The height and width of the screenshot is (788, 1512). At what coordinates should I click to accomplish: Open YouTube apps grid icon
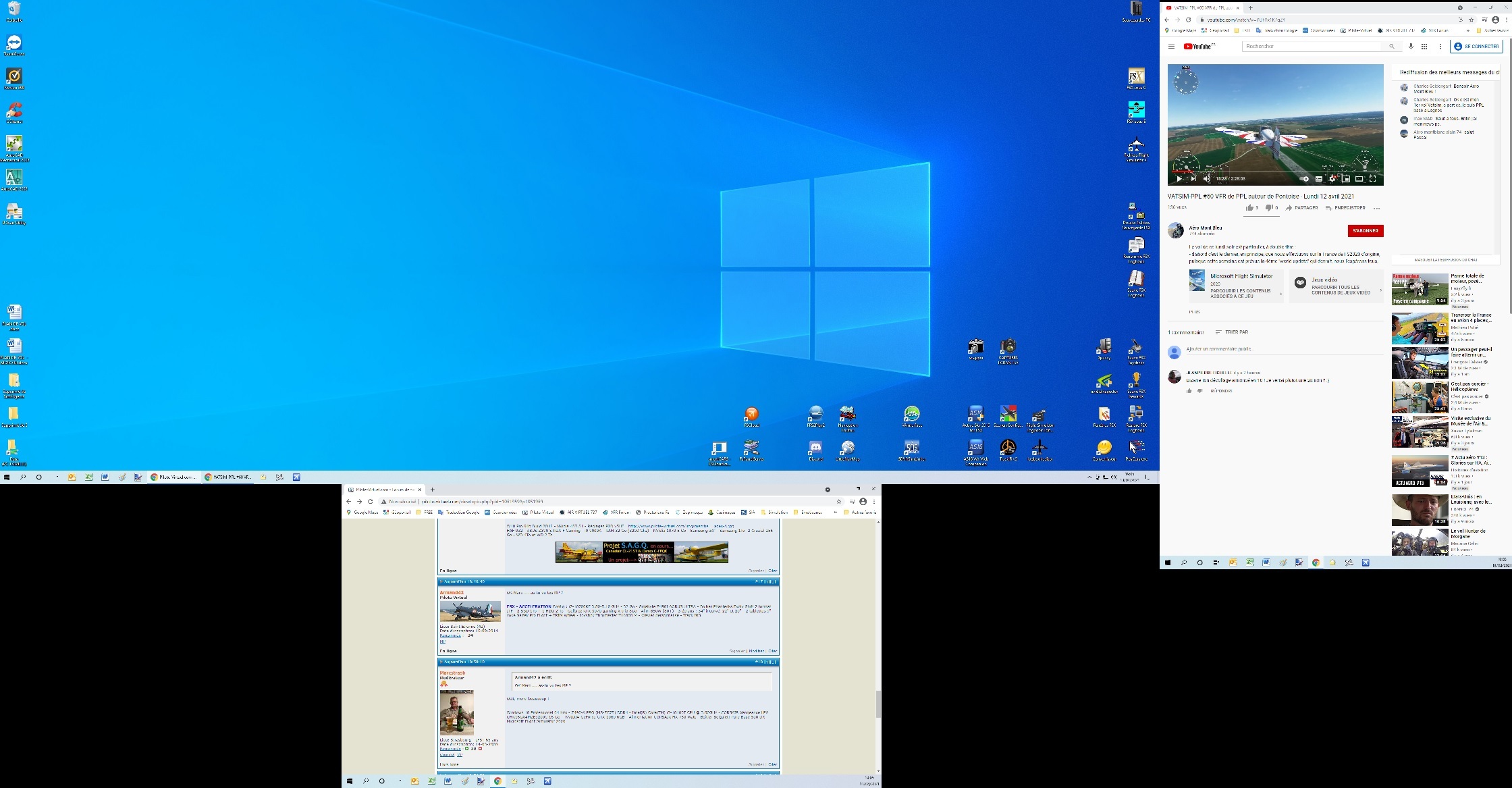click(1424, 47)
